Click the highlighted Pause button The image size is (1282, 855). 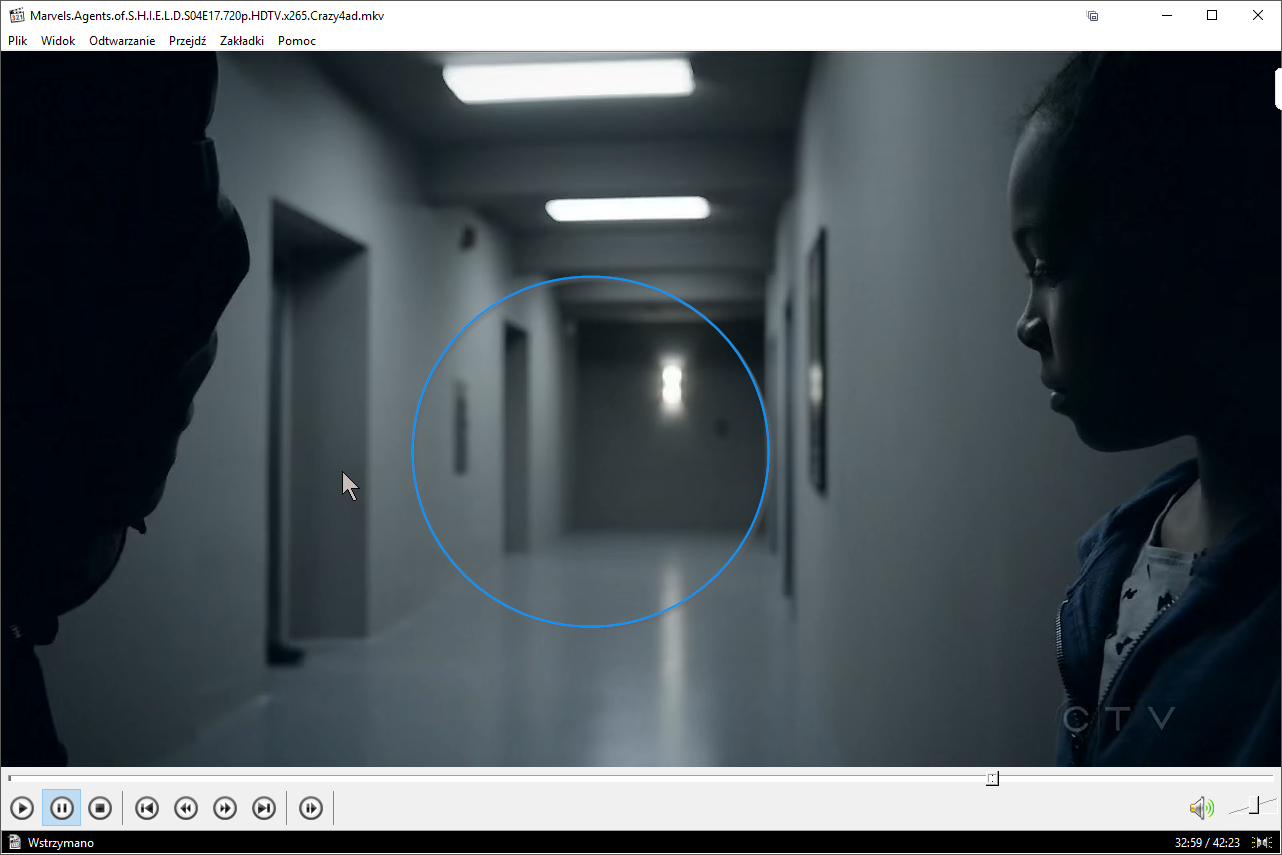tap(61, 808)
